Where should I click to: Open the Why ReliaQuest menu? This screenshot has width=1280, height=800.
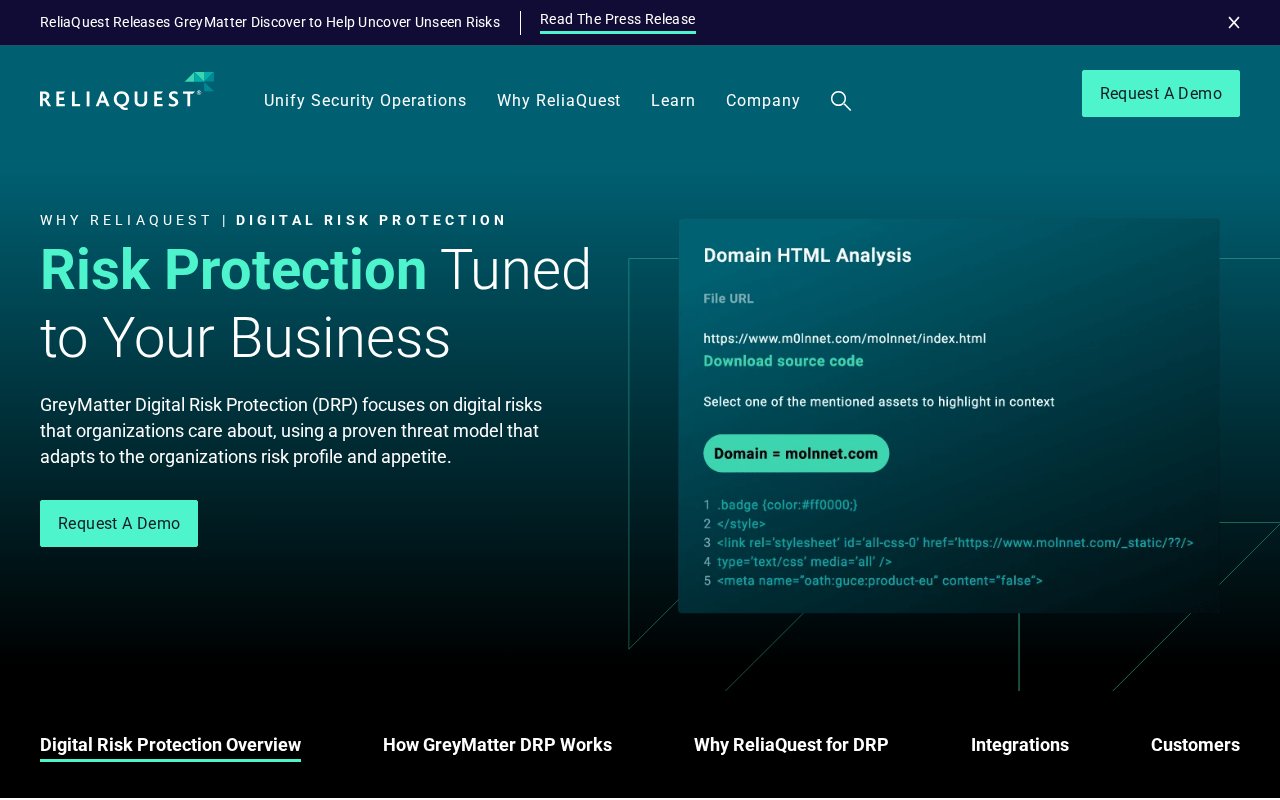[x=559, y=101]
